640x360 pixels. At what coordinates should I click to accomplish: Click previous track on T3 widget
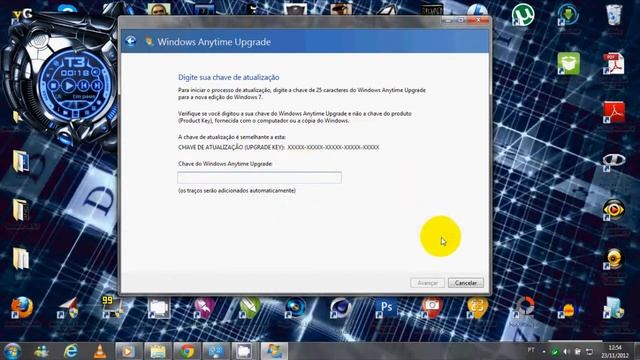[x=83, y=86]
